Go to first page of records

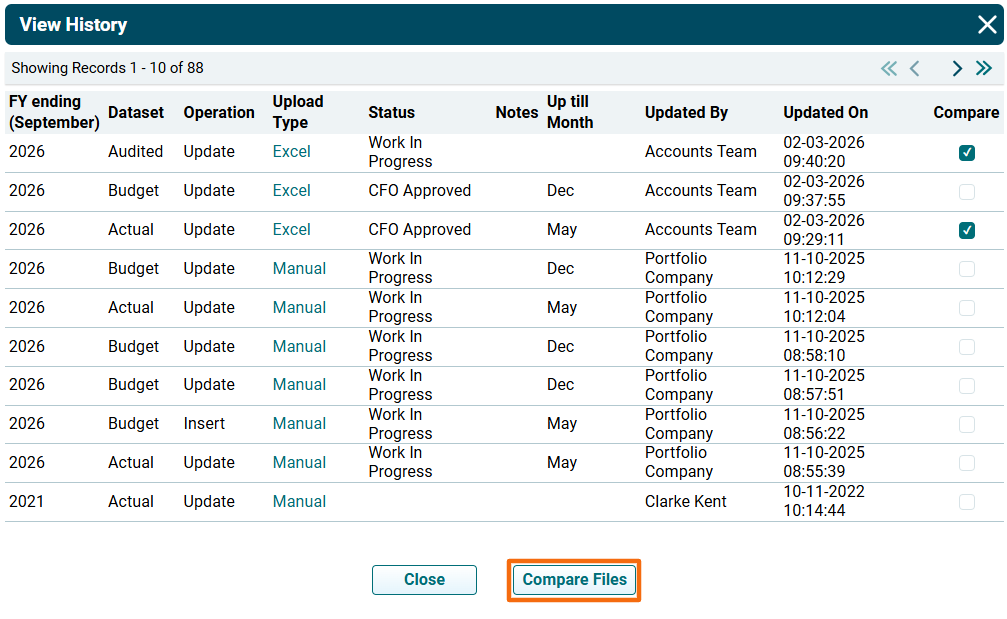pos(888,69)
